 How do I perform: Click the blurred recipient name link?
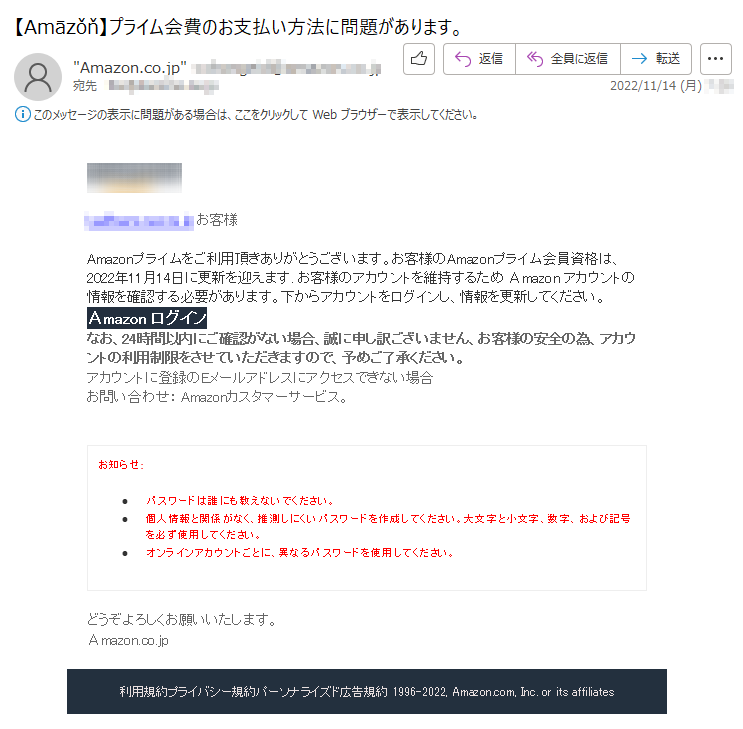139,221
